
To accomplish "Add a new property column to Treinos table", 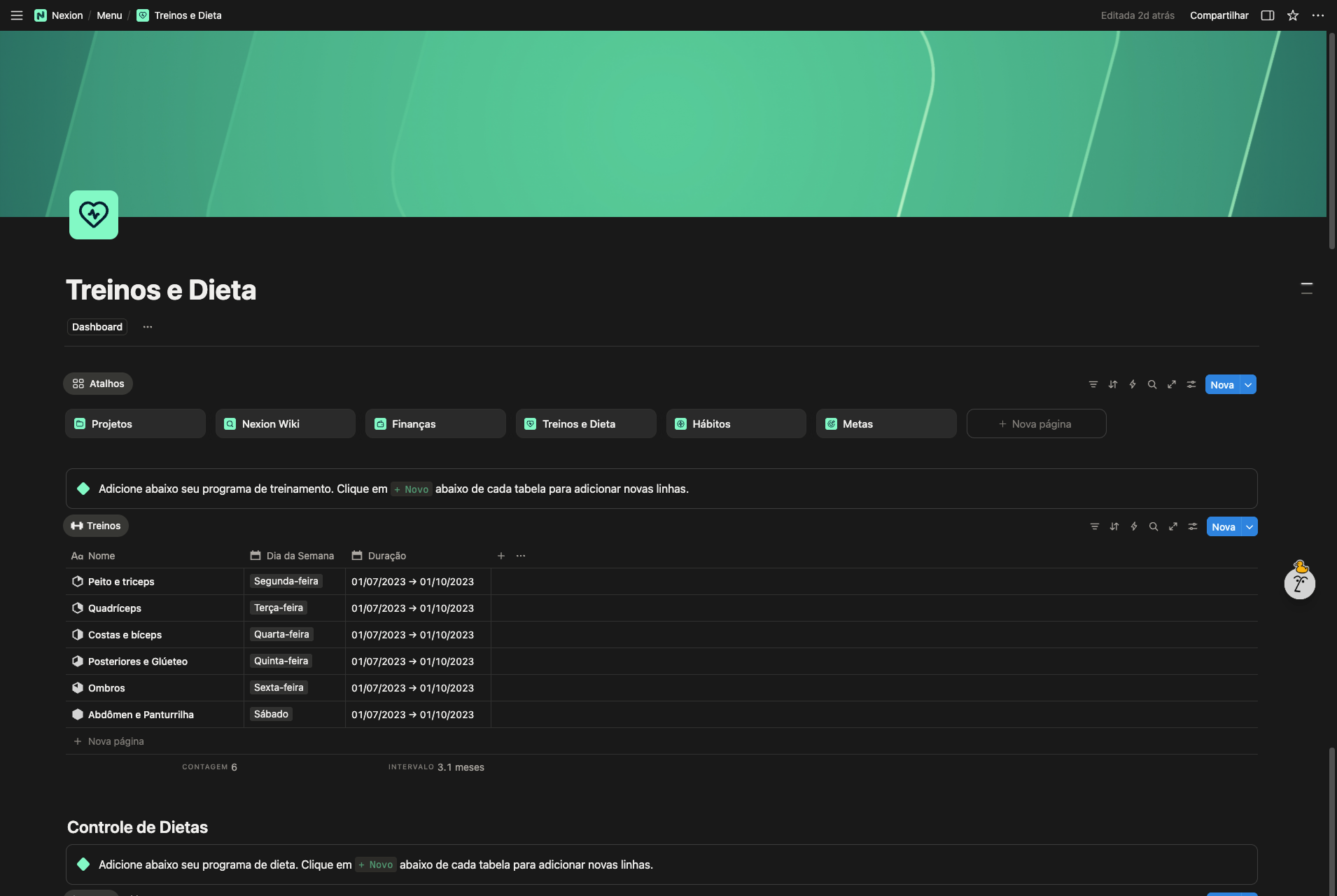I will click(501, 556).
